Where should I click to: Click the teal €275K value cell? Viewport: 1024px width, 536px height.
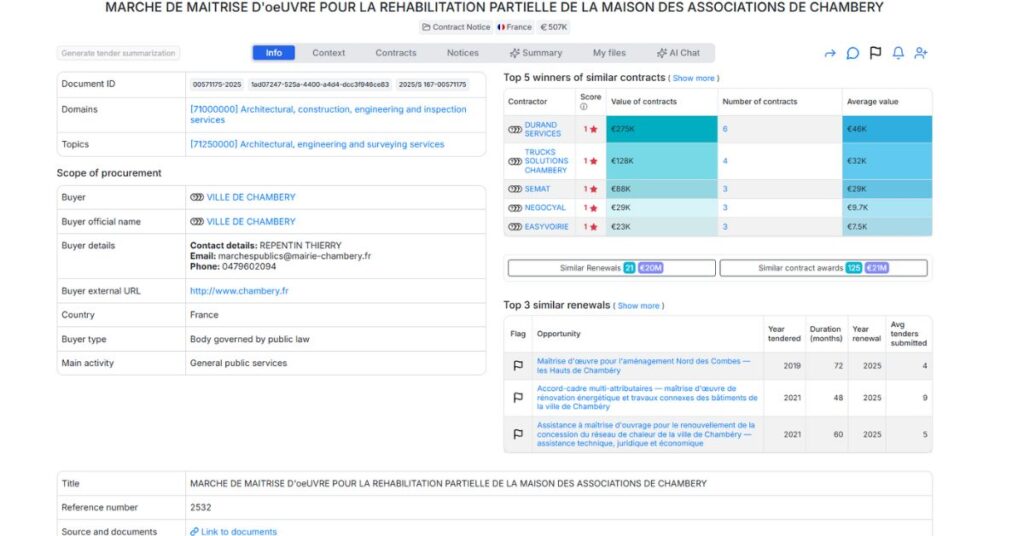(661, 129)
